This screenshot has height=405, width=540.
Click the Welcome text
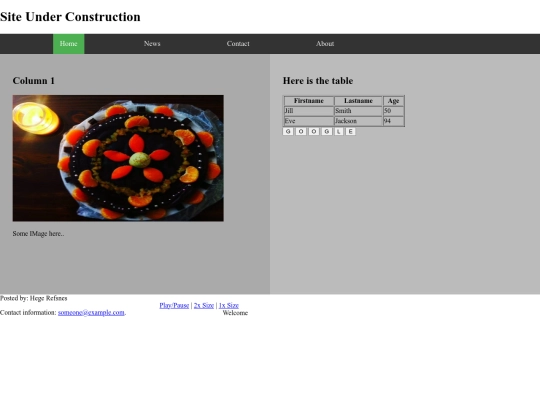(235, 313)
